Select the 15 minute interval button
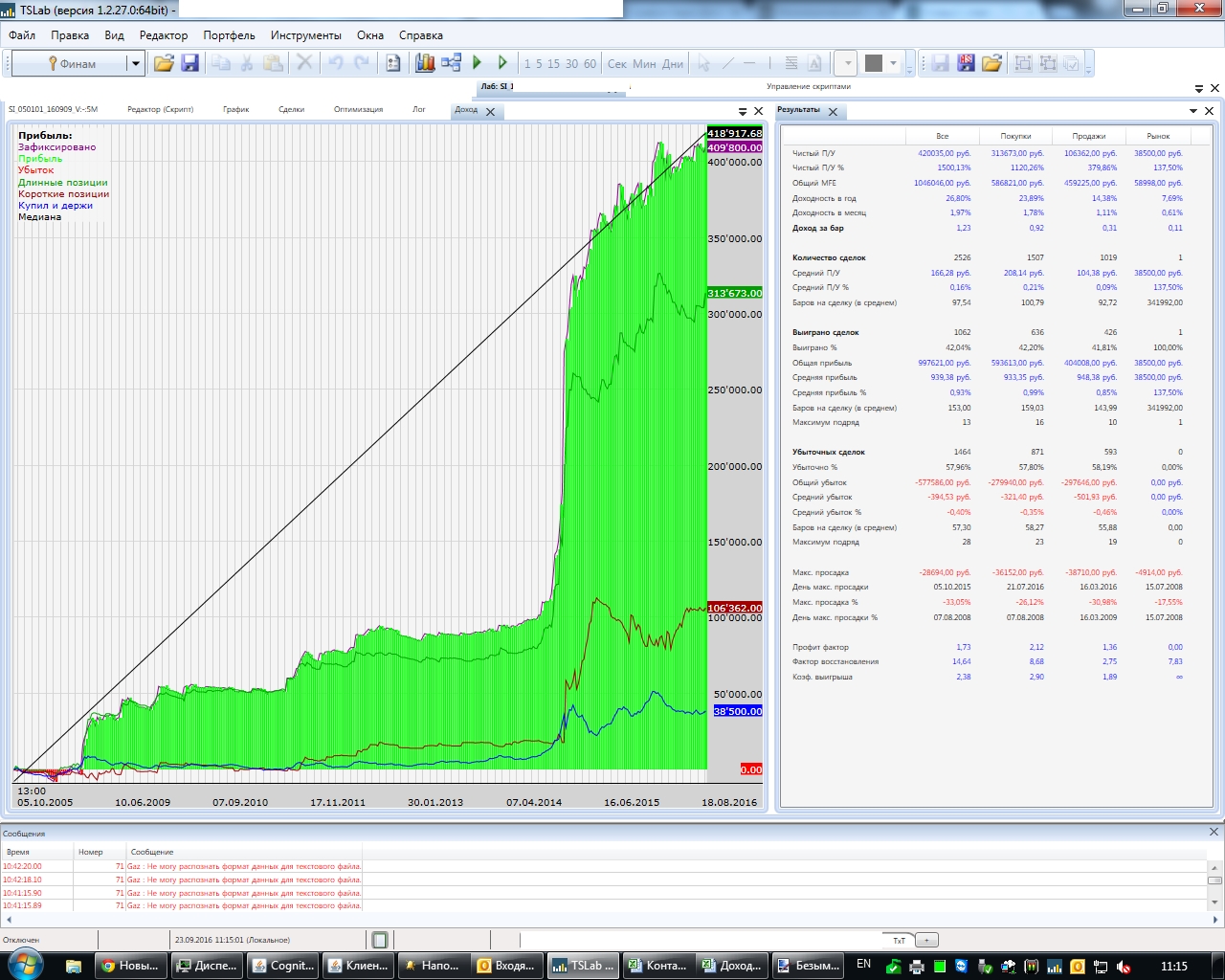Viewport: 1225px width, 980px height. click(x=553, y=64)
